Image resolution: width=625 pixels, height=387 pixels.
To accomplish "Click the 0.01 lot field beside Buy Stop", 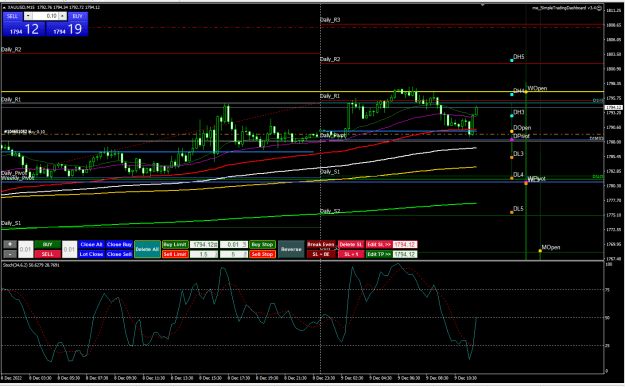I will pyautogui.click(x=234, y=244).
